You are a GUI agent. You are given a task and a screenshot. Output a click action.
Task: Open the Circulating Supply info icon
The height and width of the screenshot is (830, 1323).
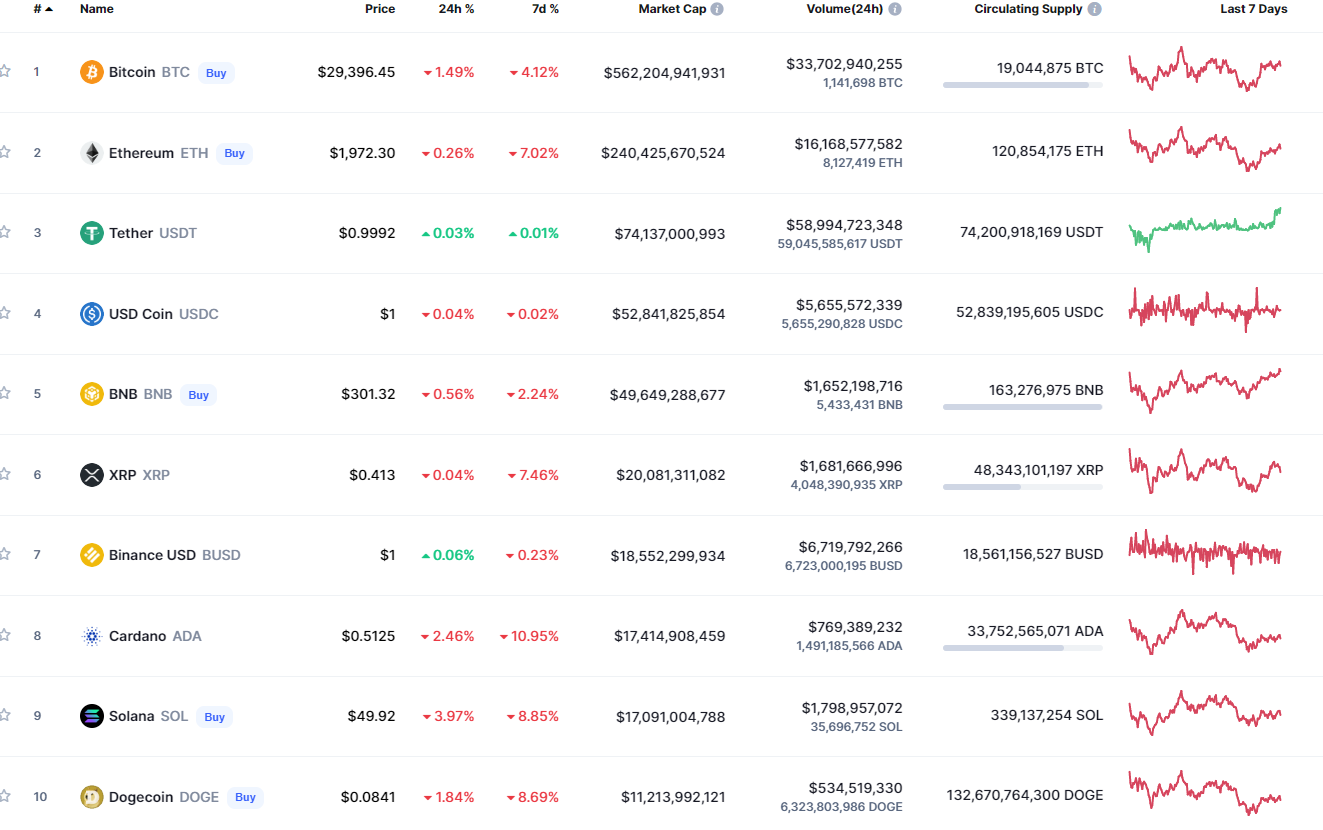click(x=1095, y=9)
